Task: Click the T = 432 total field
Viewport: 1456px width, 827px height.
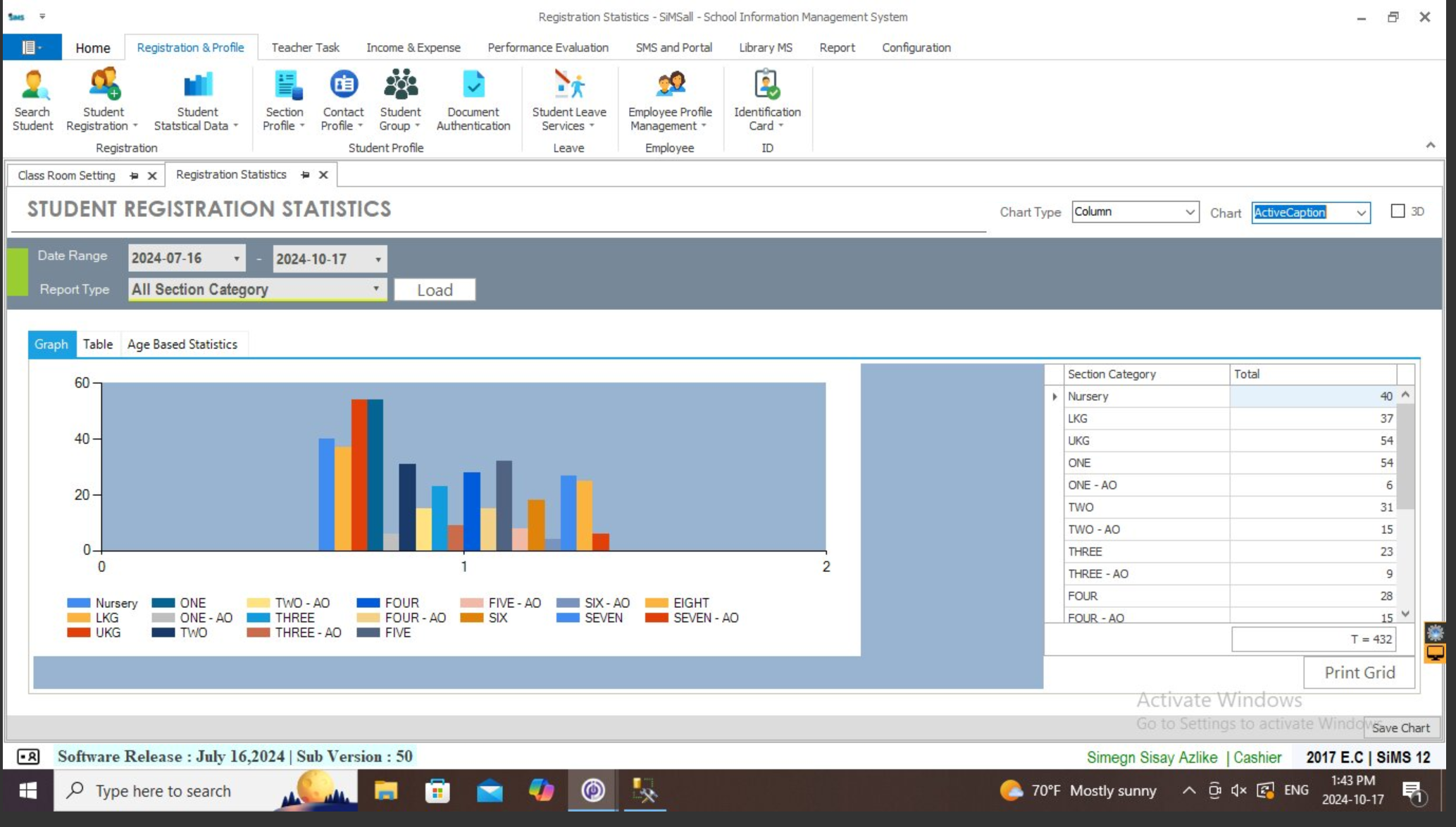Action: 1313,639
